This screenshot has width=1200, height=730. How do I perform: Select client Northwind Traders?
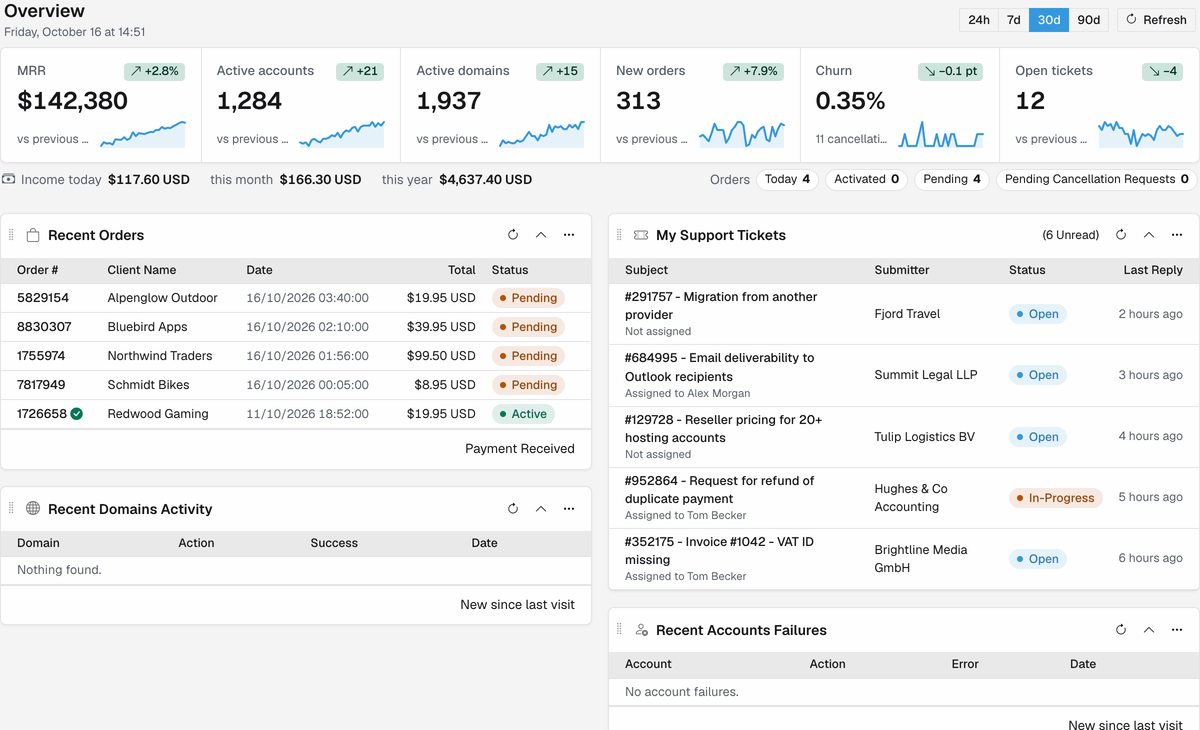(x=160, y=356)
